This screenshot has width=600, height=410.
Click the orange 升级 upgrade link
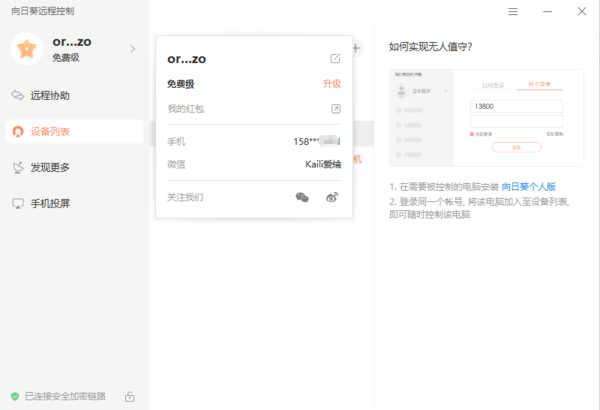pos(331,84)
